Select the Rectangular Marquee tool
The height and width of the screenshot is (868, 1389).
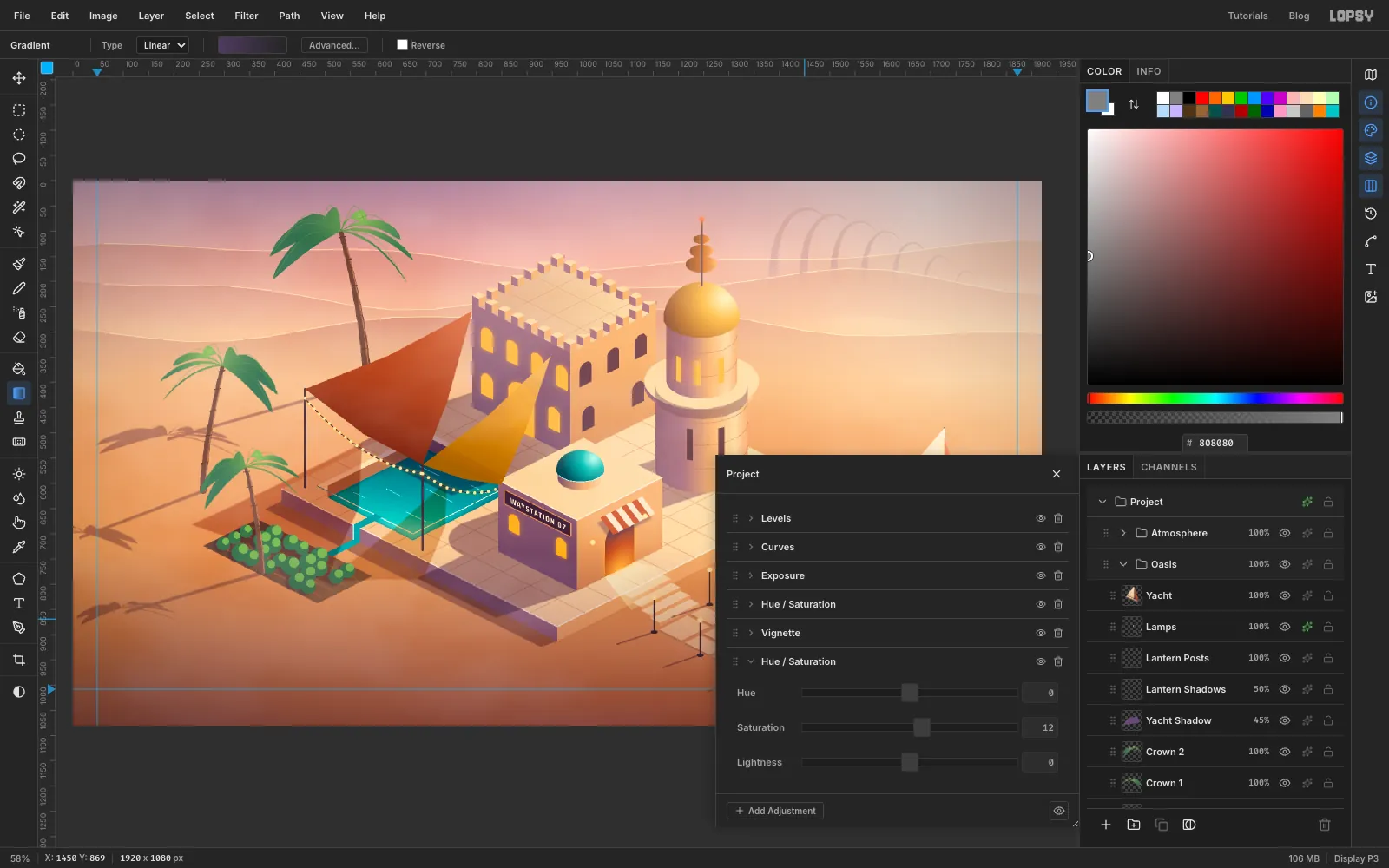18,110
